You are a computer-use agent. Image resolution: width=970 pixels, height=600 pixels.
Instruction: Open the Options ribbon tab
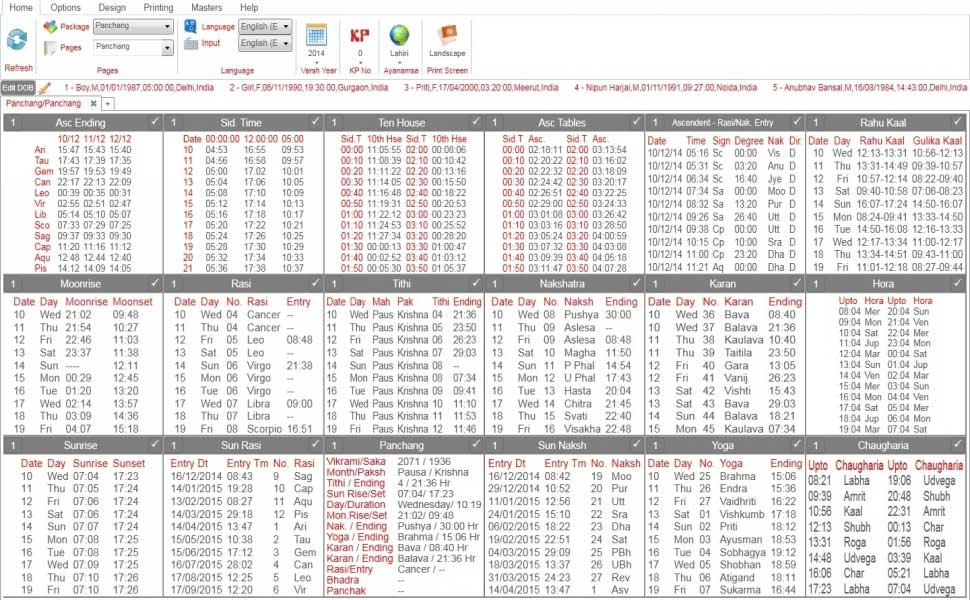tap(66, 7)
